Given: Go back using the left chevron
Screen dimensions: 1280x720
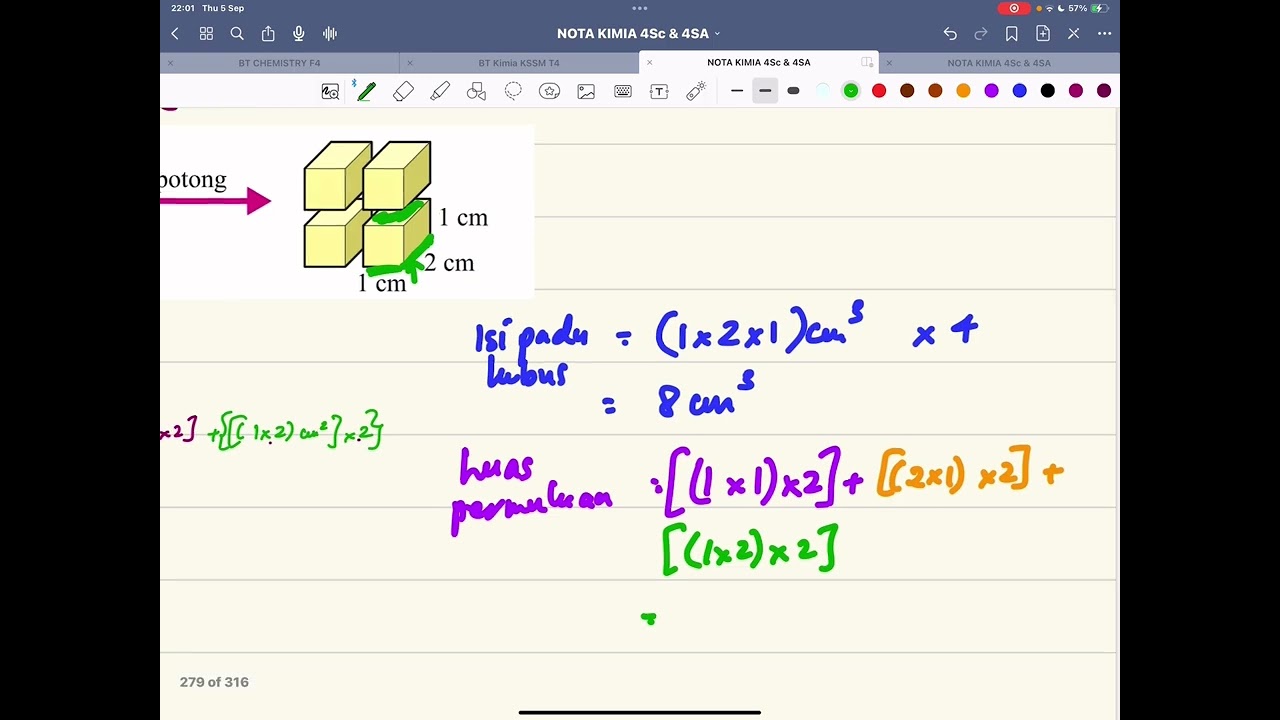Looking at the screenshot, I should [x=175, y=34].
